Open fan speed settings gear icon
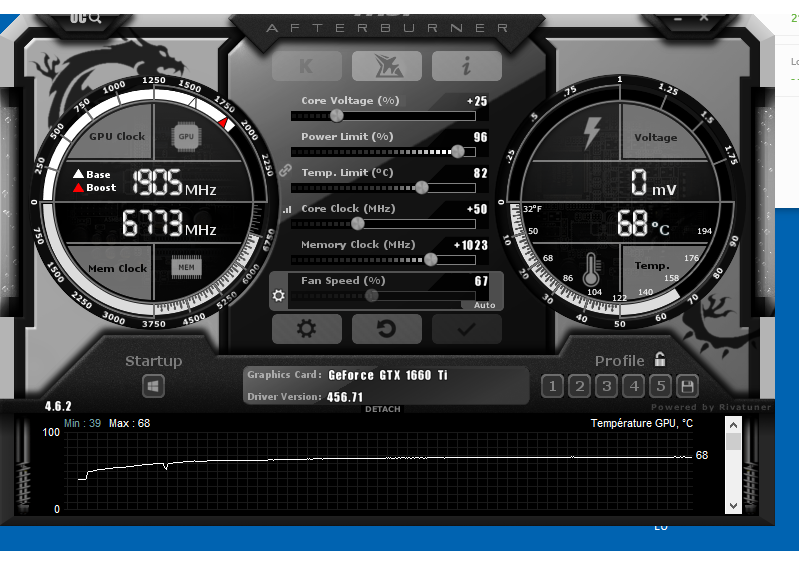799x564 pixels. pyautogui.click(x=278, y=296)
